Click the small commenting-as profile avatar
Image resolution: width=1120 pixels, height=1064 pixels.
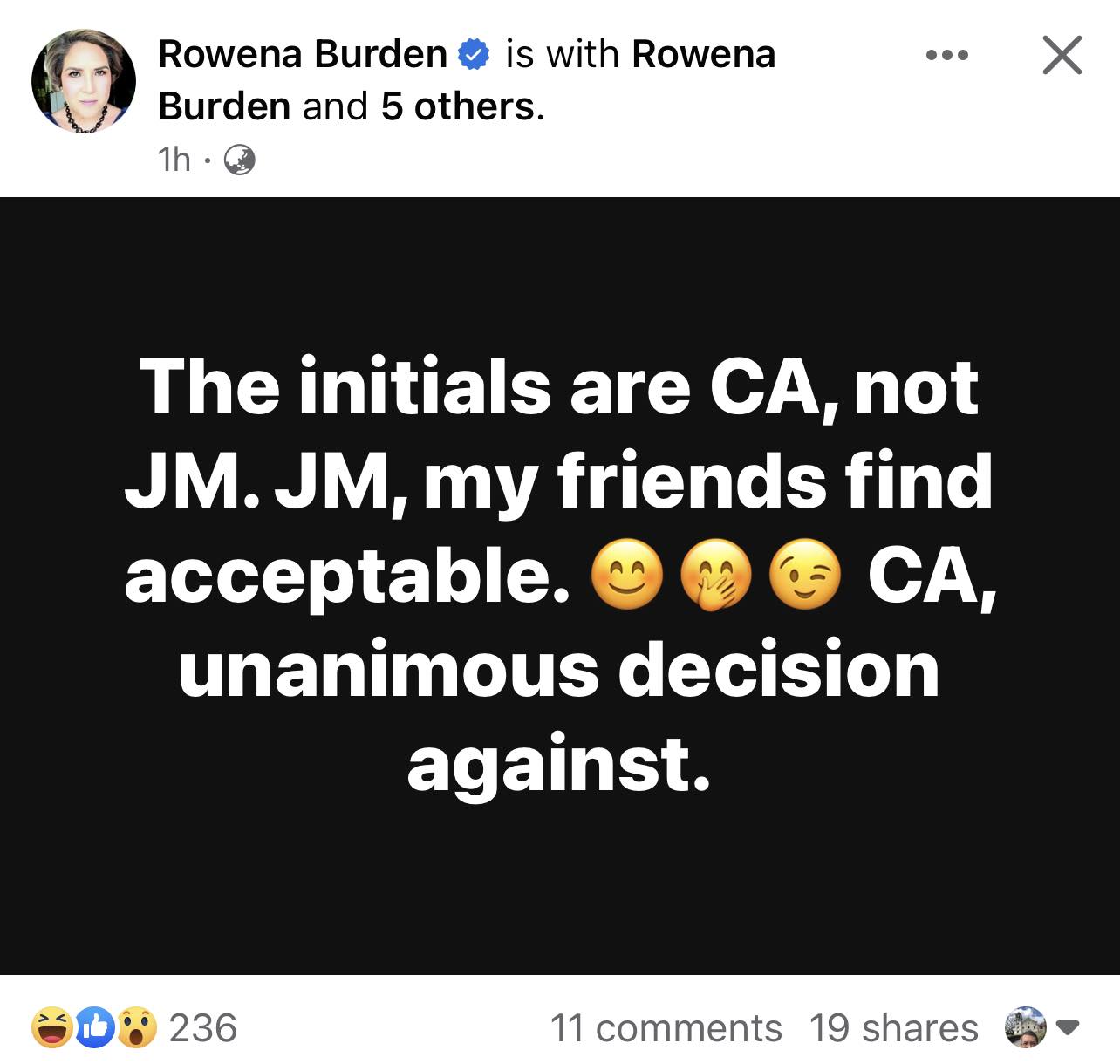(1026, 1027)
